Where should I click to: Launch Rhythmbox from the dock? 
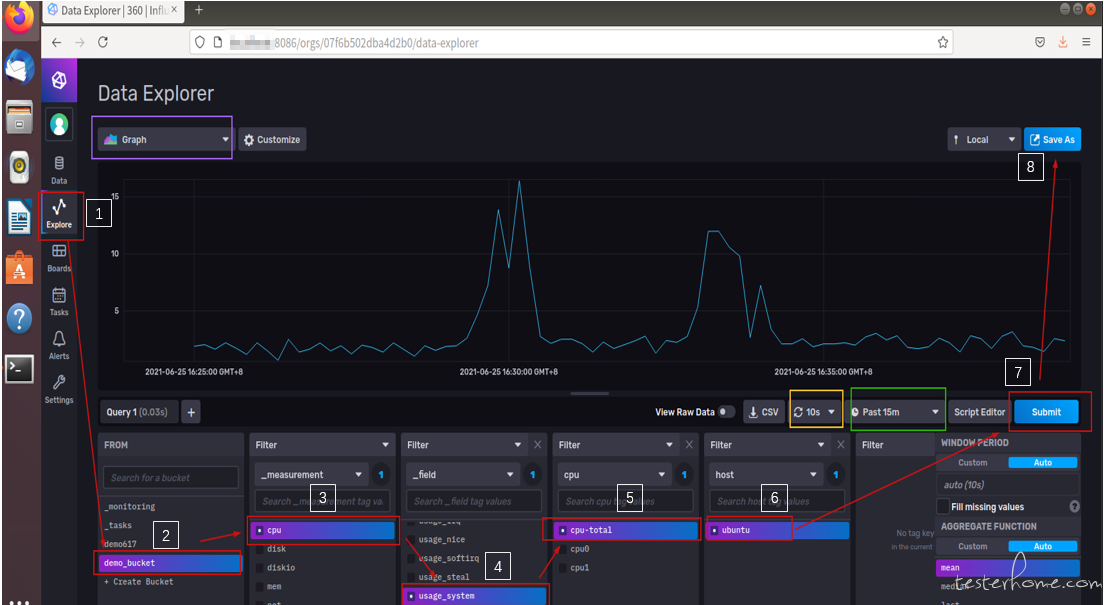(19, 167)
